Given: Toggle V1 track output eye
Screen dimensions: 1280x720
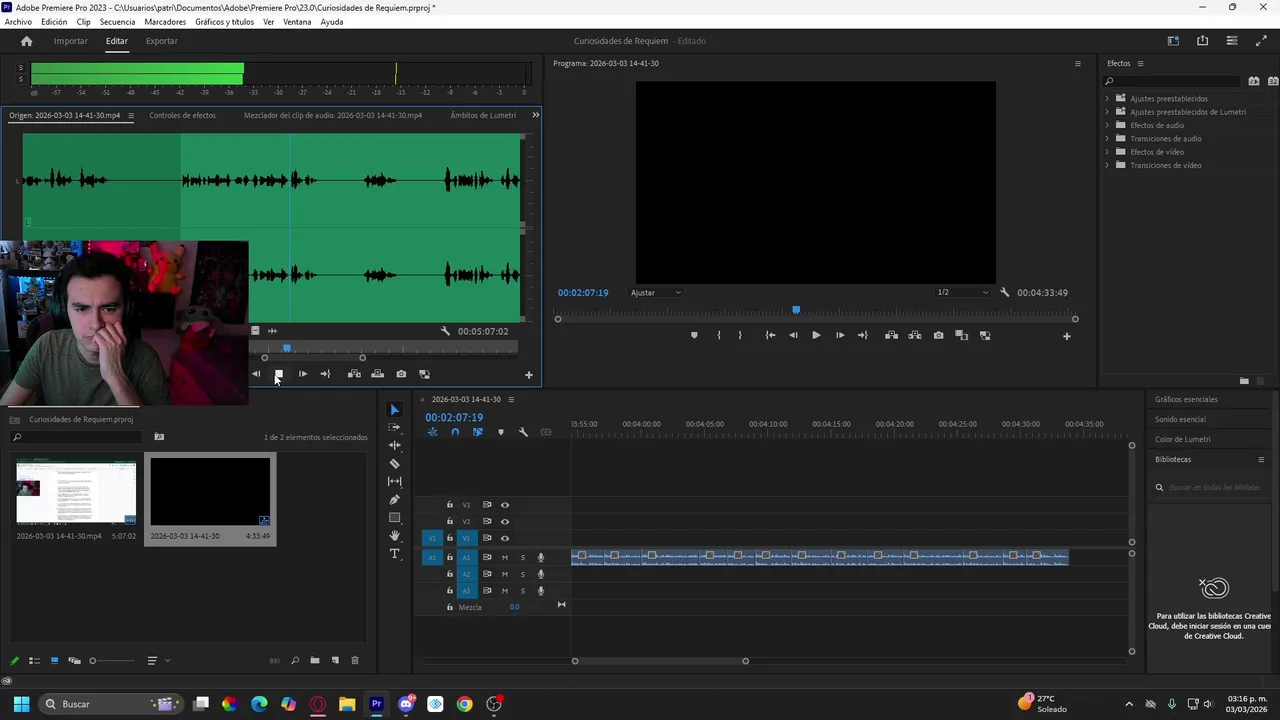Looking at the screenshot, I should point(504,538).
